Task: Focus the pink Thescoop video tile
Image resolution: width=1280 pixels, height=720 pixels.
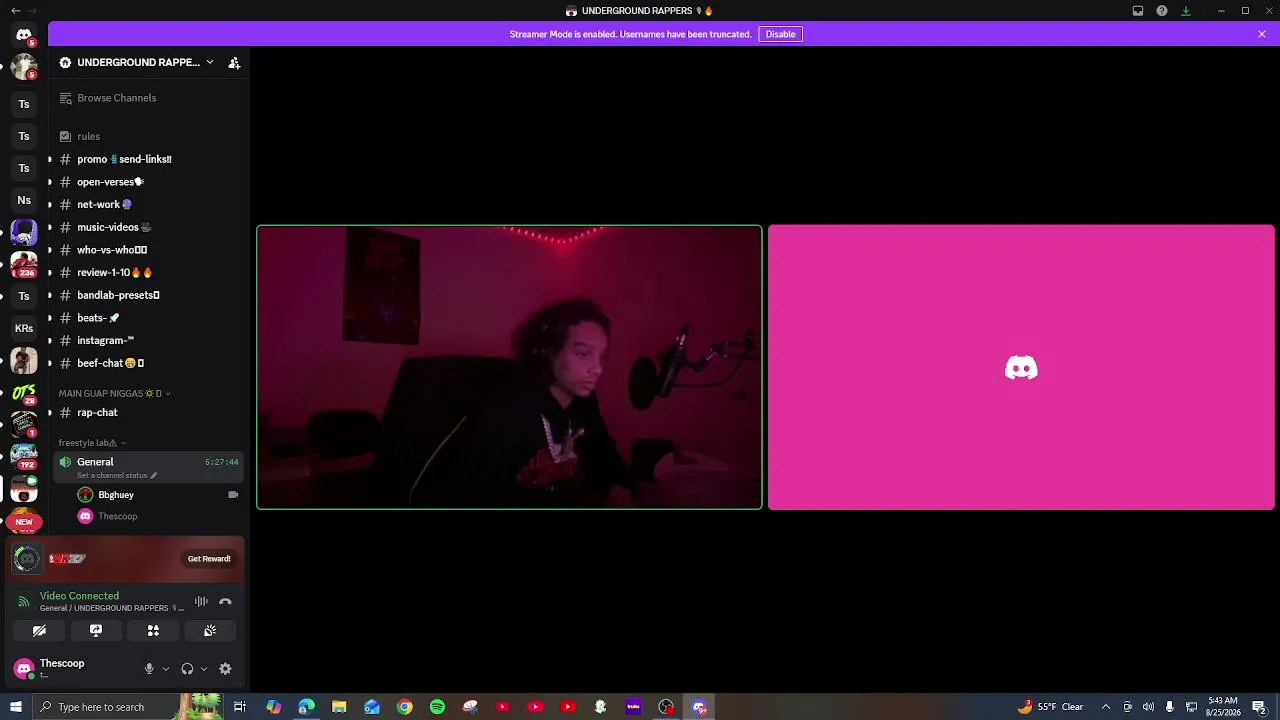Action: (x=1021, y=367)
